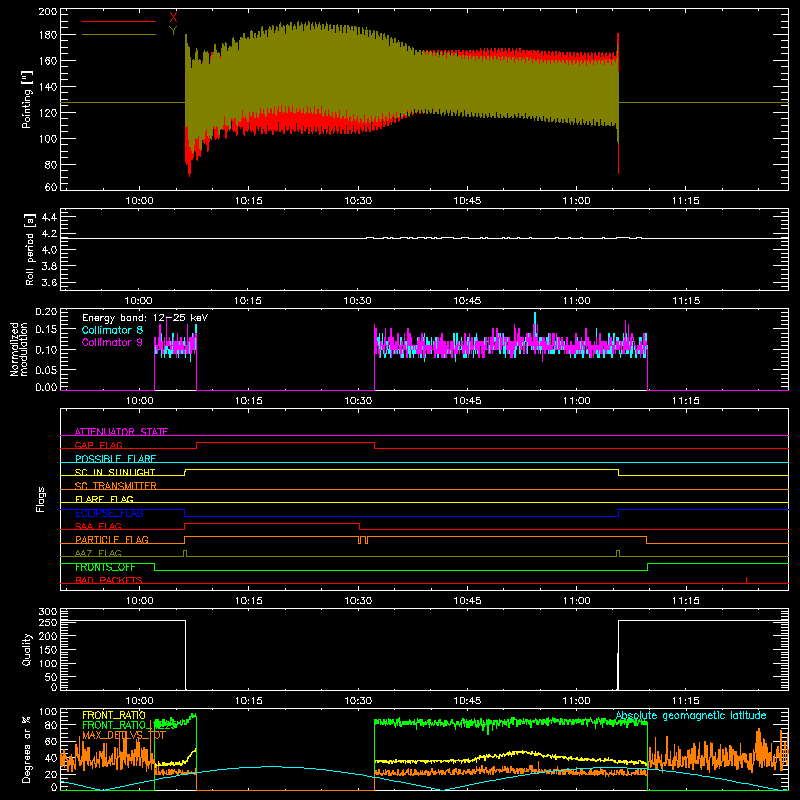800x800 pixels.
Task: Select the Quality axis title
Action: click(27, 649)
